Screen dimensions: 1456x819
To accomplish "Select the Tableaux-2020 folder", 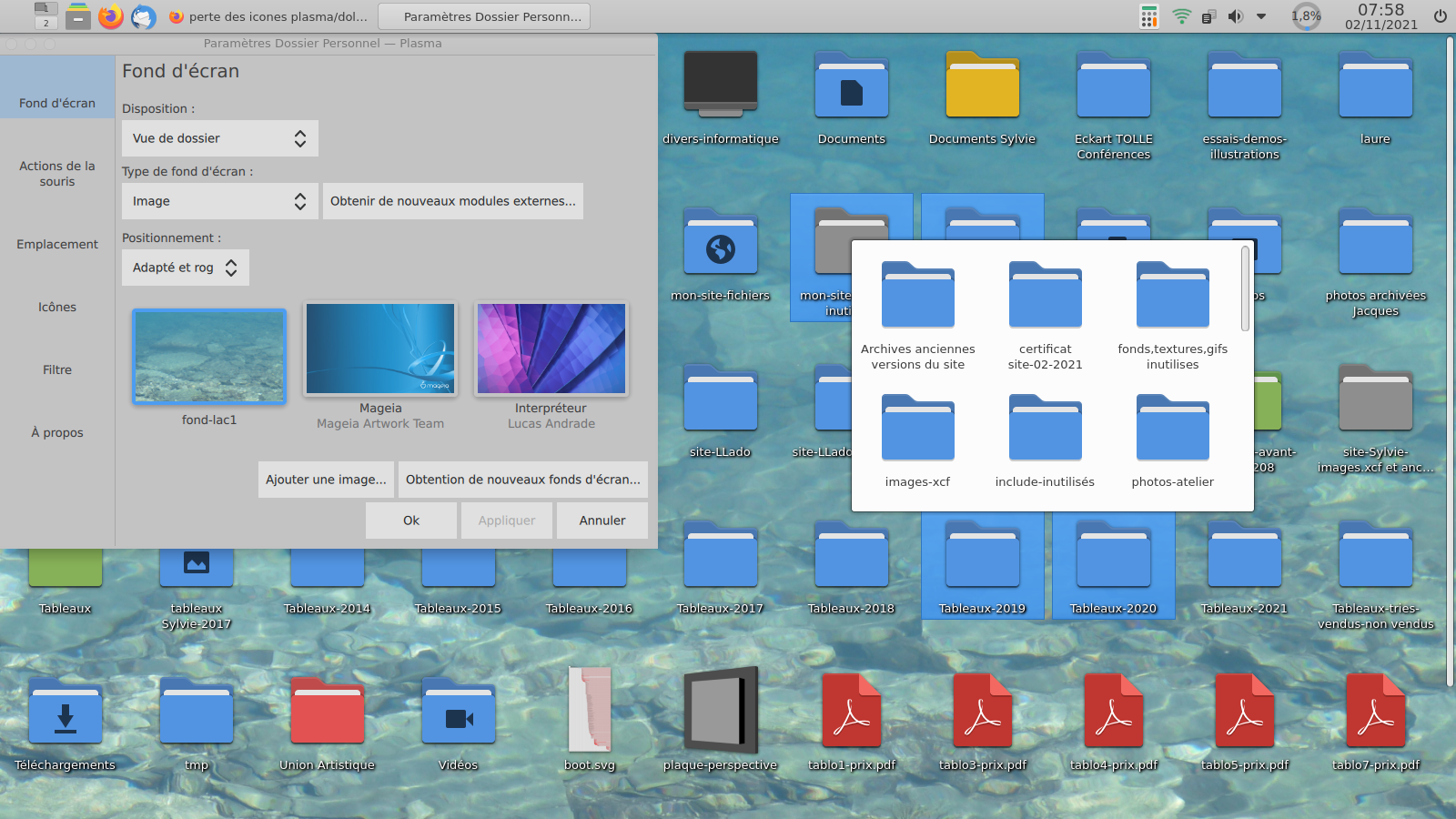I will click(x=1114, y=554).
